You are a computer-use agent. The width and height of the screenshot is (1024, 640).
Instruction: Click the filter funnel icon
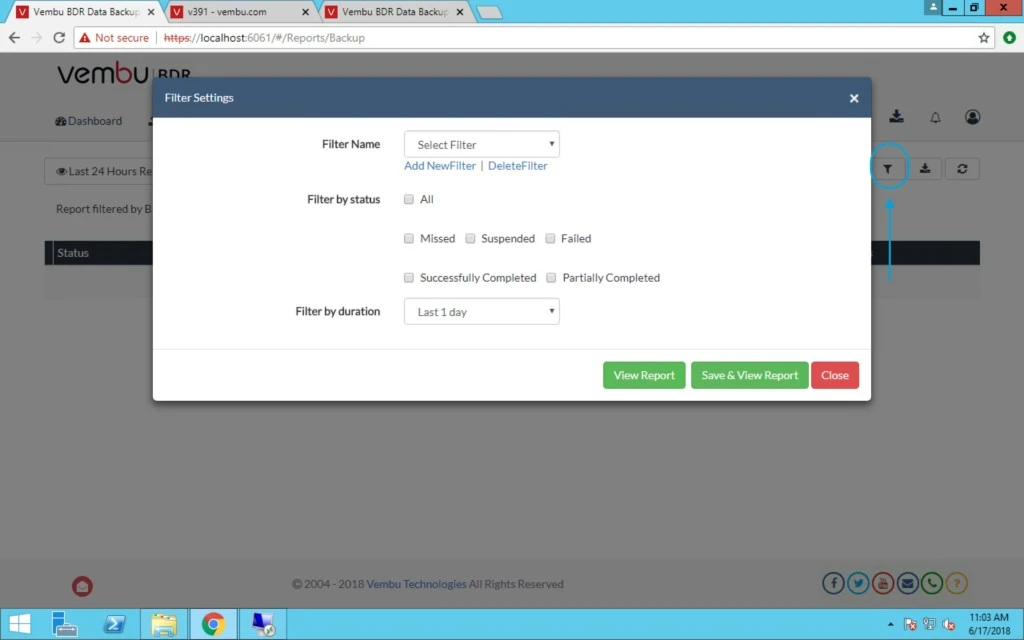pyautogui.click(x=888, y=169)
